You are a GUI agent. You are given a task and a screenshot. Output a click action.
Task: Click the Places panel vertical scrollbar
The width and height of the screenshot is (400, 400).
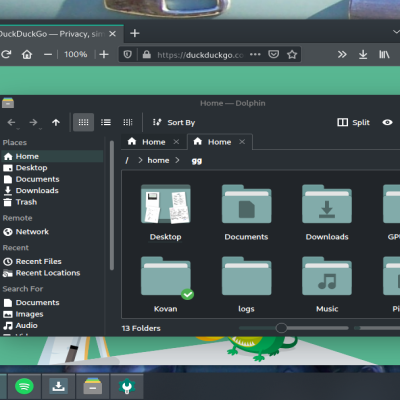(112, 205)
